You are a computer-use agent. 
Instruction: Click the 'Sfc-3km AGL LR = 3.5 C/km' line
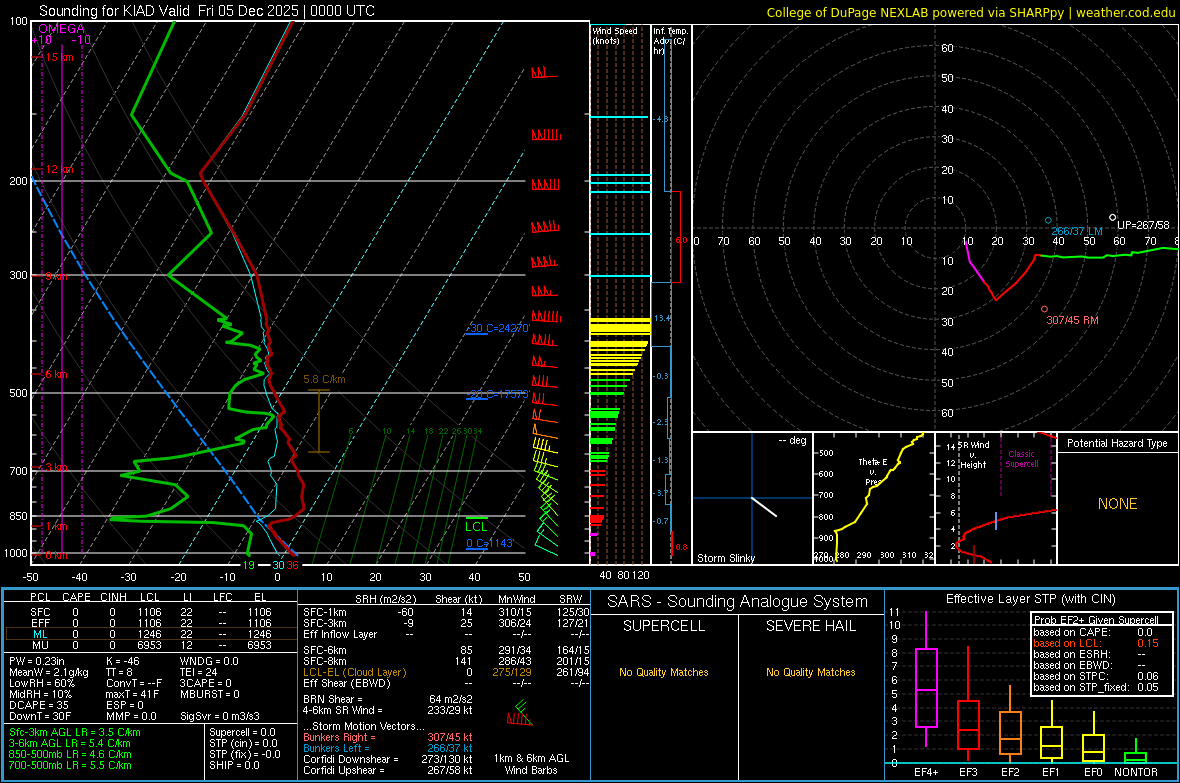pyautogui.click(x=75, y=732)
